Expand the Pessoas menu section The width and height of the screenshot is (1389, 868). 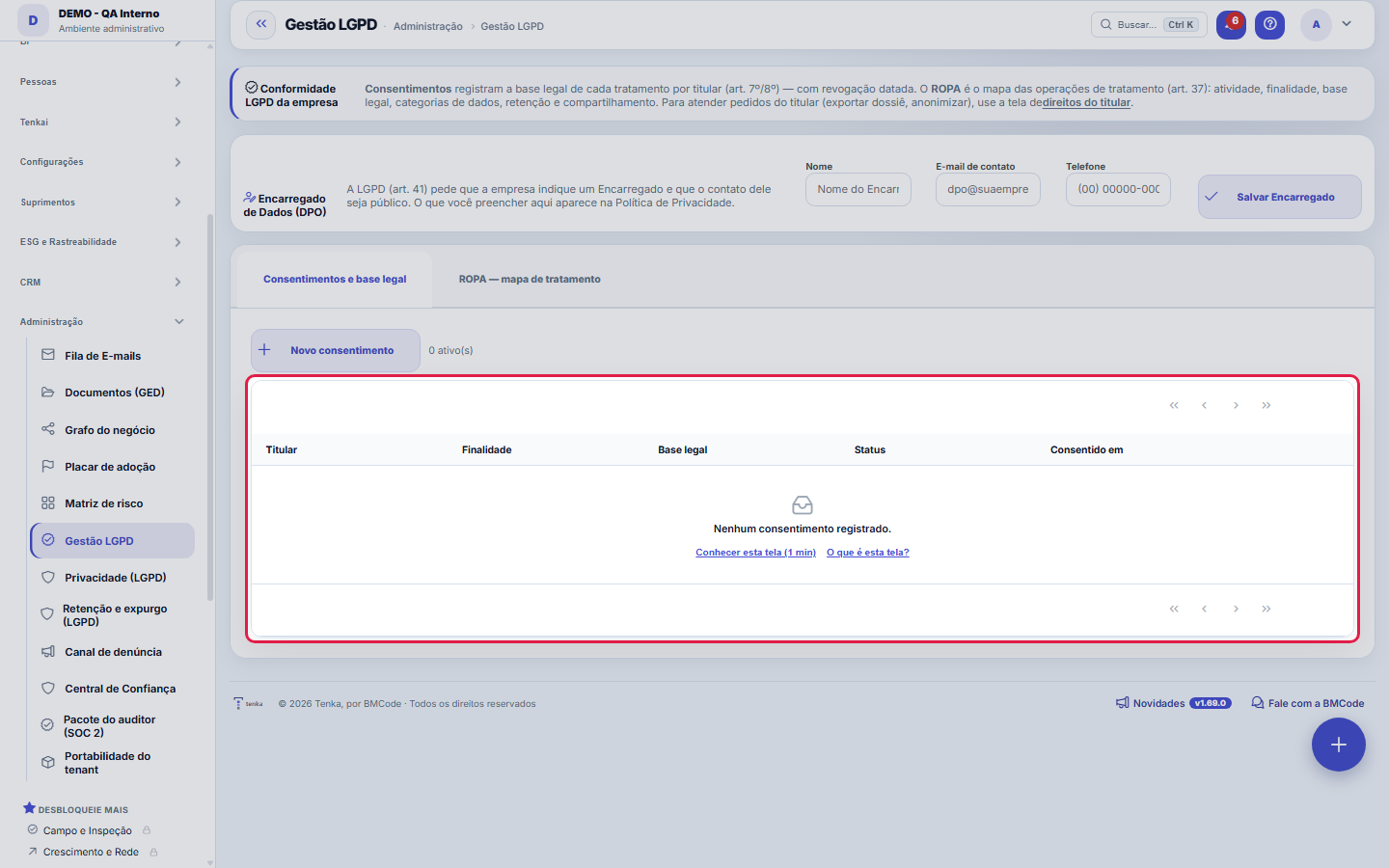[x=101, y=82]
